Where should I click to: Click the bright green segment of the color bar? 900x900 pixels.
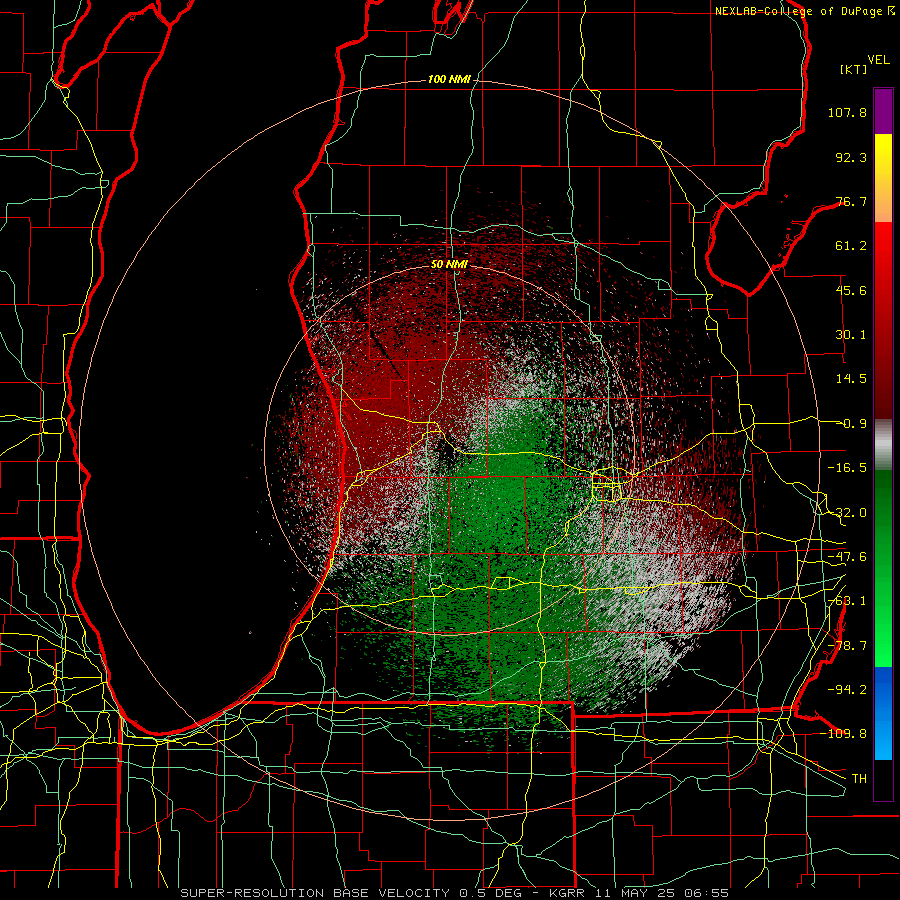point(883,568)
